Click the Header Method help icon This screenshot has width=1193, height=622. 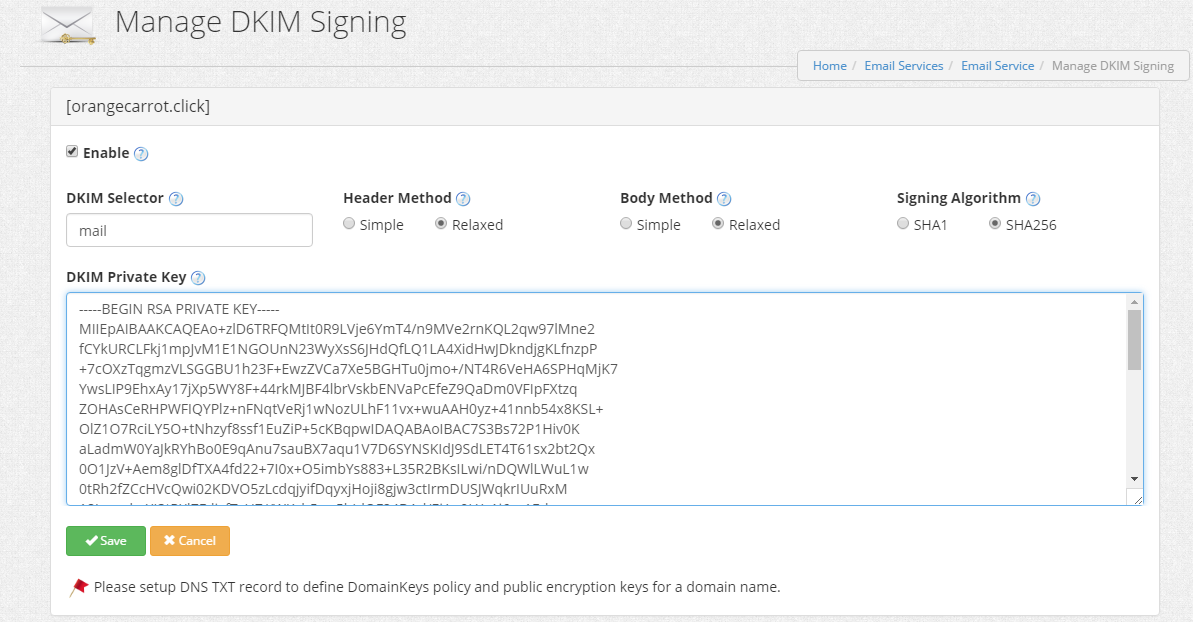[x=463, y=199]
